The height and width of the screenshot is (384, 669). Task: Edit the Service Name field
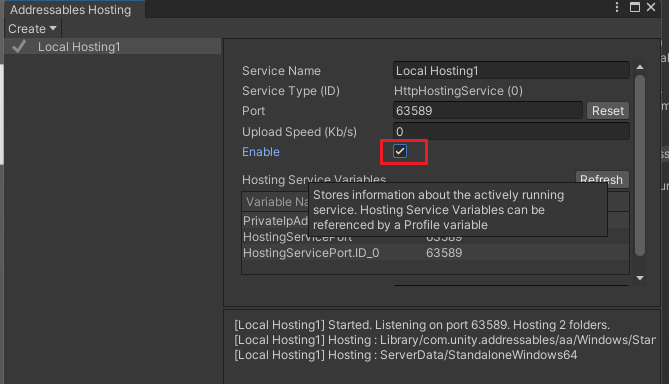[511, 70]
